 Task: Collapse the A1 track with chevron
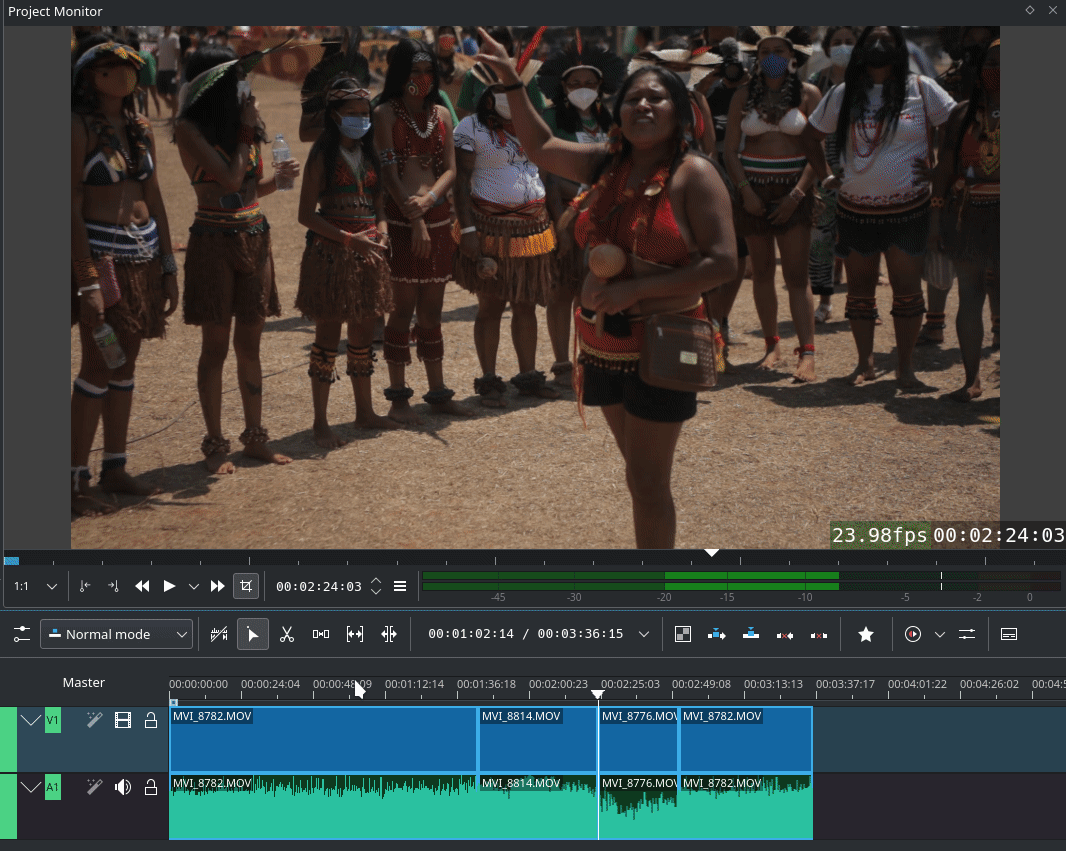31,787
